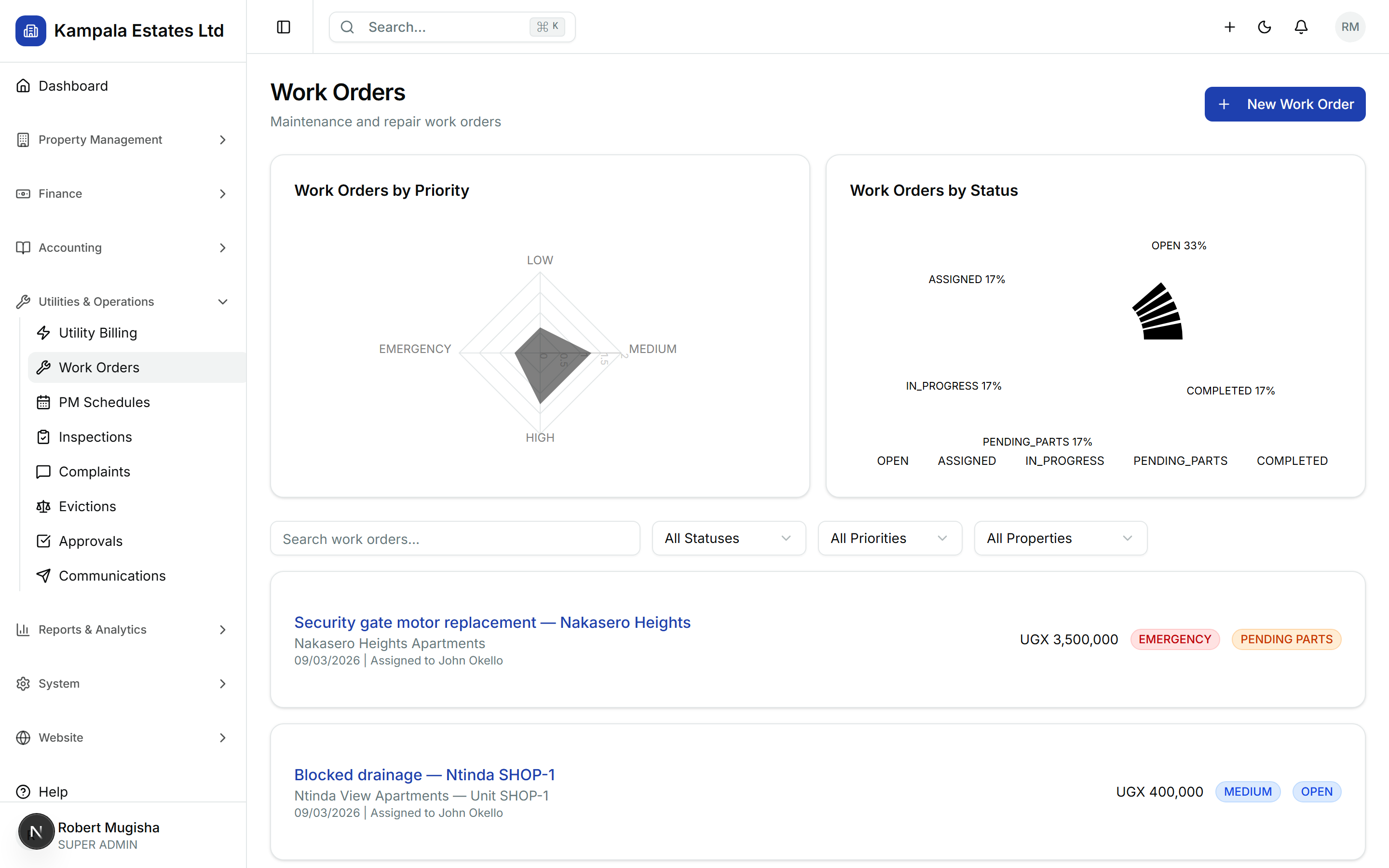This screenshot has width=1389, height=868.
Task: Expand the Website section chevron
Action: pos(223,738)
